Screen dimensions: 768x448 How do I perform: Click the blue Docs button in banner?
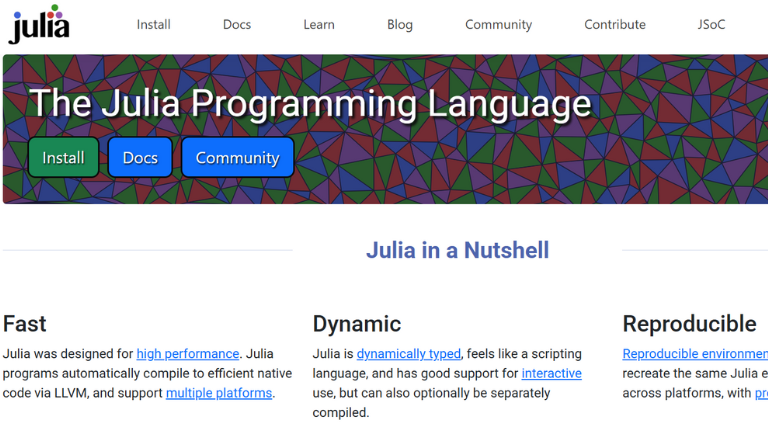pos(140,157)
